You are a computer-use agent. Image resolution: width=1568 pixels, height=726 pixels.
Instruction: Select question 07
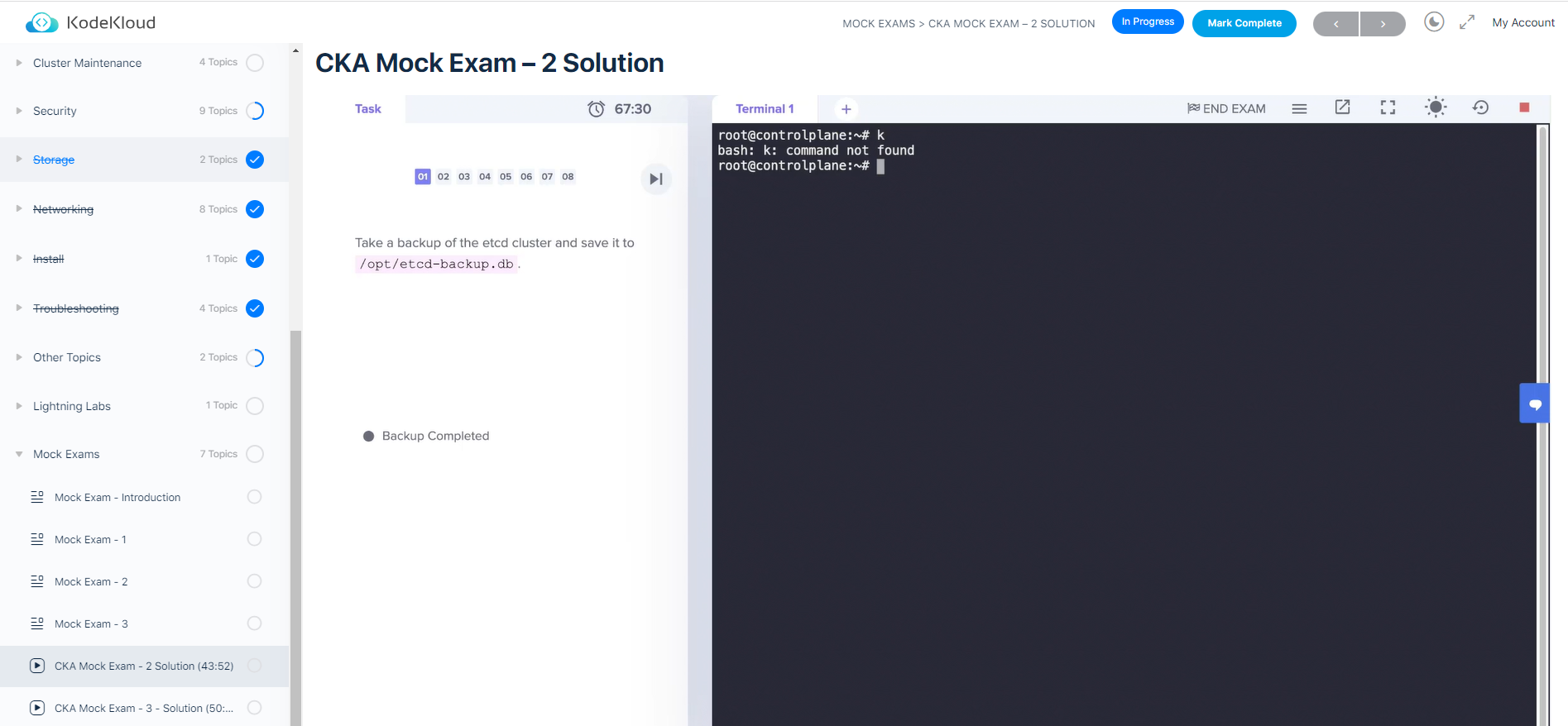[x=547, y=176]
